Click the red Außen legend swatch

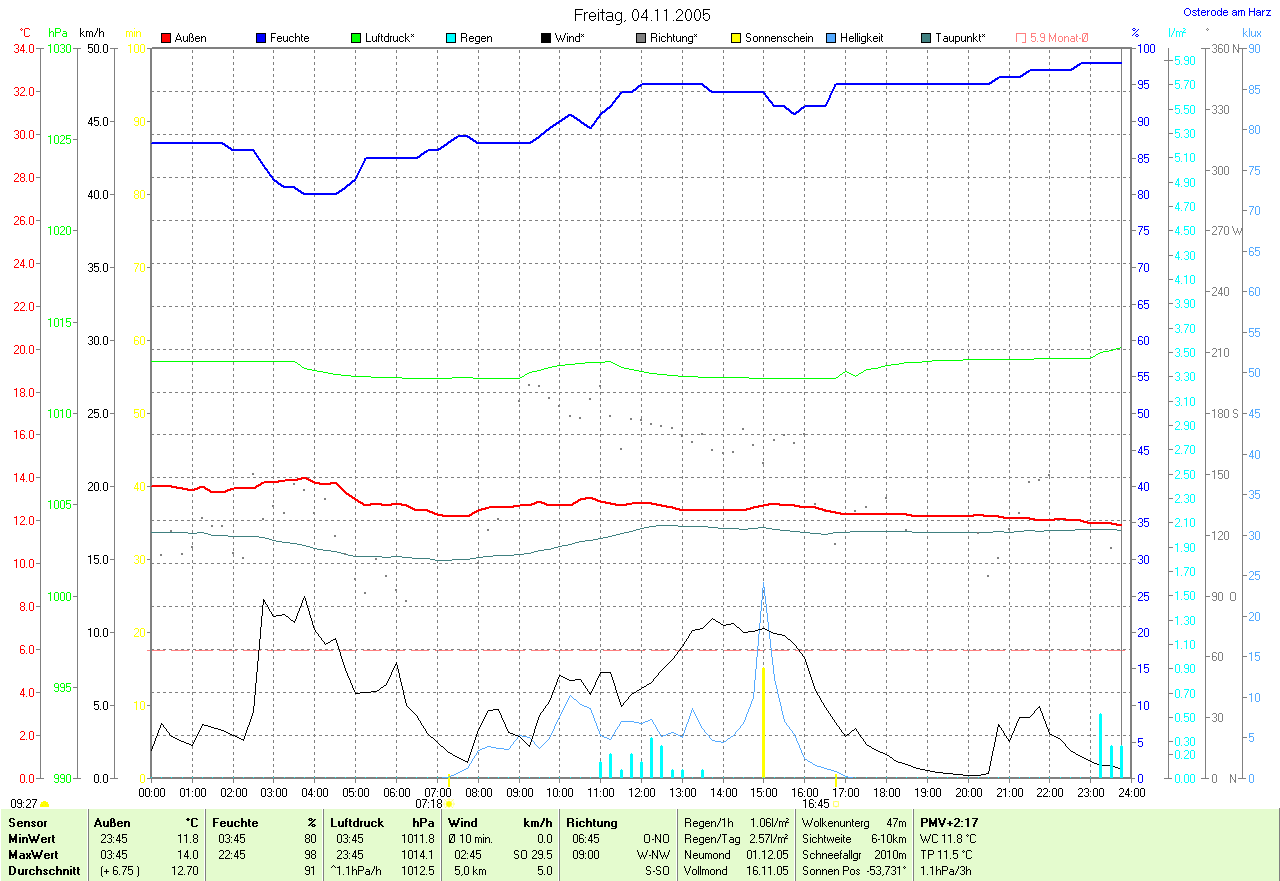166,38
